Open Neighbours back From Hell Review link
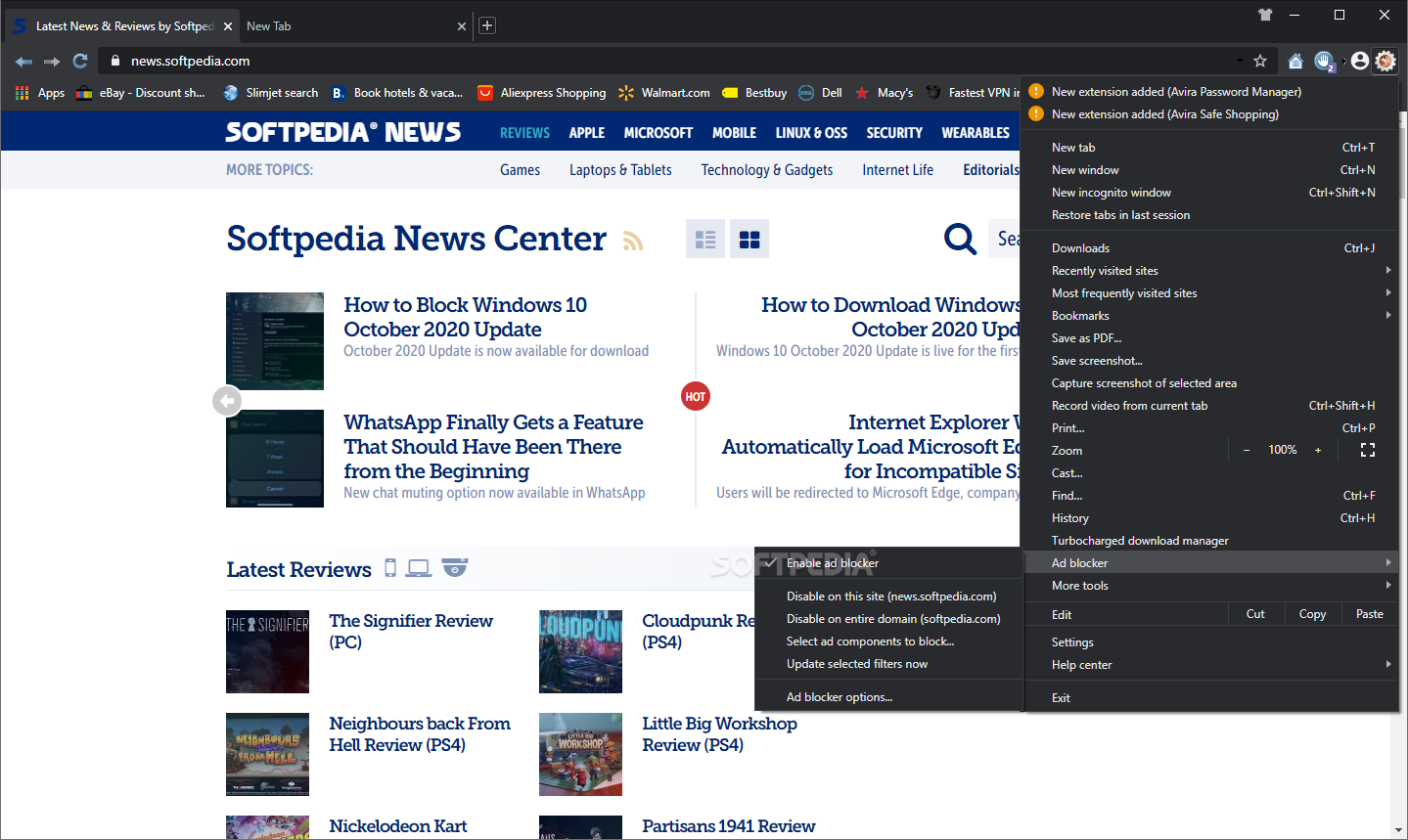This screenshot has width=1408, height=840. pyautogui.click(x=420, y=733)
